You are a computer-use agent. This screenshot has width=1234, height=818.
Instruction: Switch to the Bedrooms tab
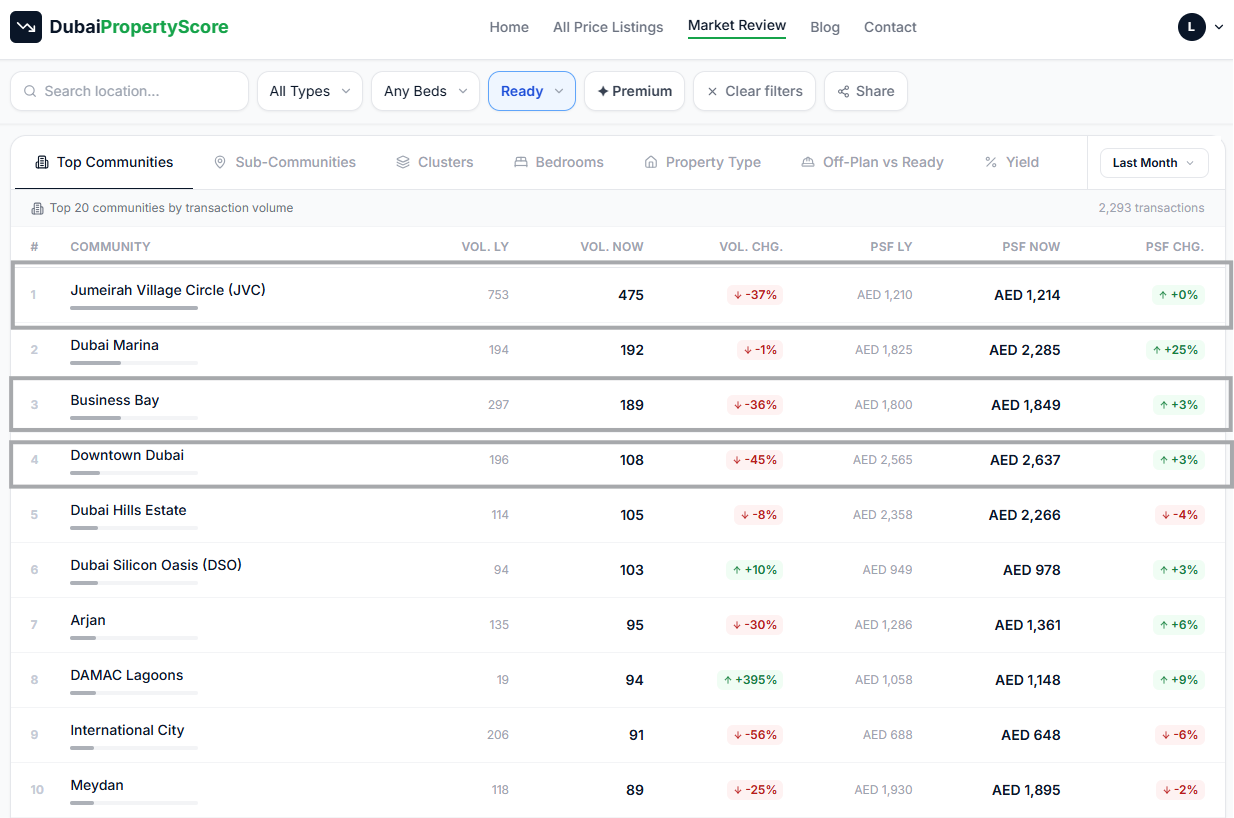click(x=559, y=162)
